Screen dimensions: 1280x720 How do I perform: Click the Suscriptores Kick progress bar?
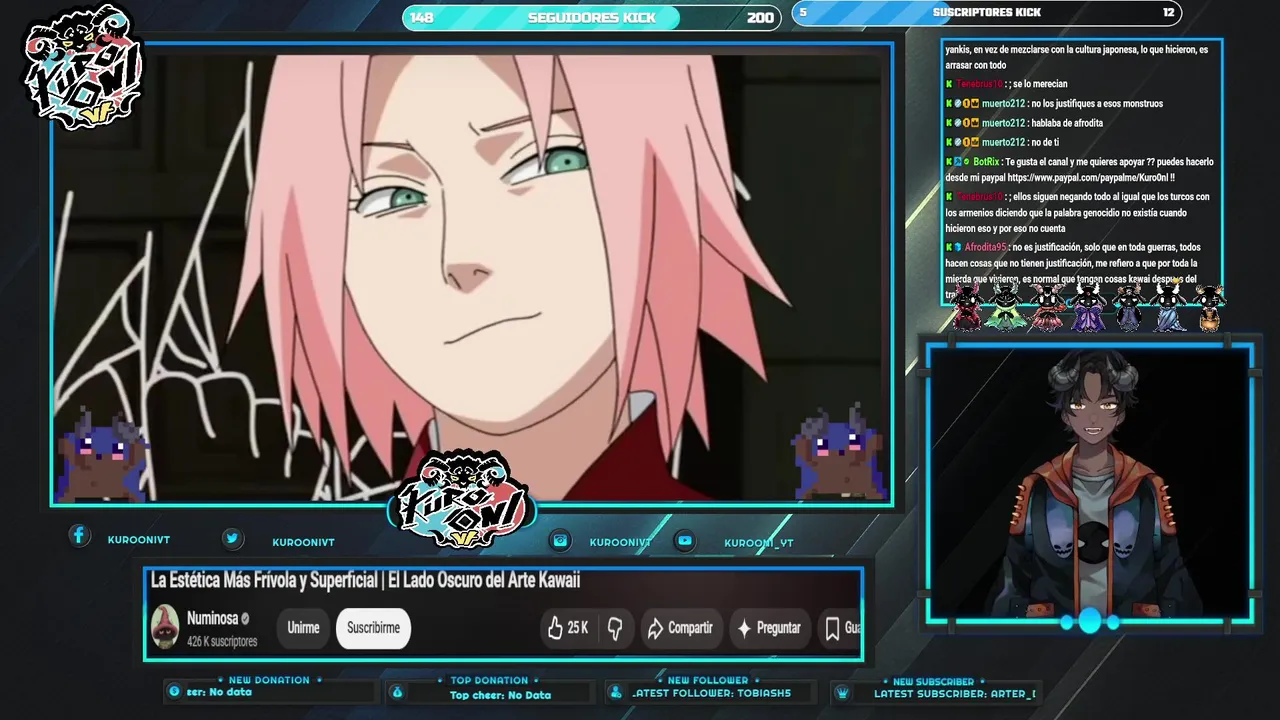coord(987,13)
